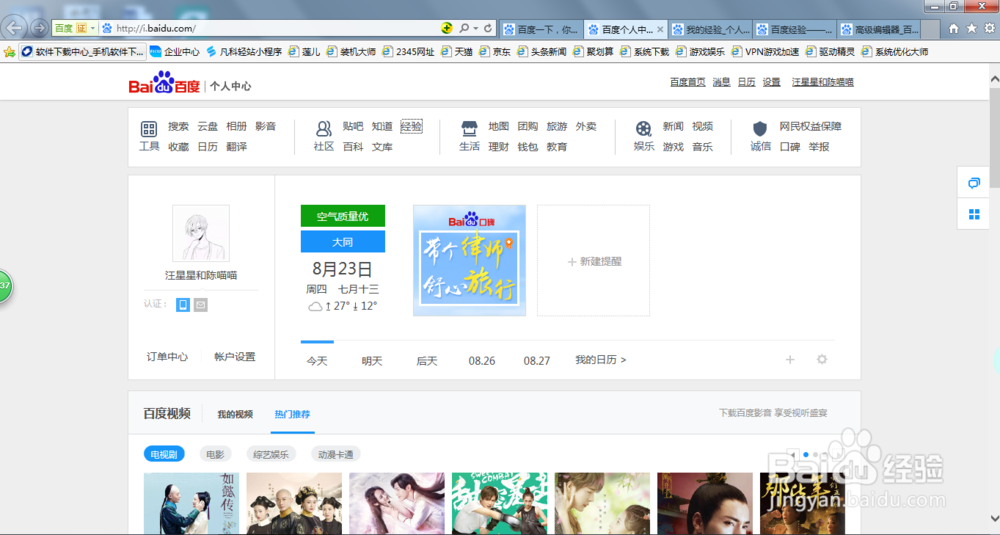Click the 诚信 shield icon
Image resolution: width=1000 pixels, height=535 pixels.
760,129
